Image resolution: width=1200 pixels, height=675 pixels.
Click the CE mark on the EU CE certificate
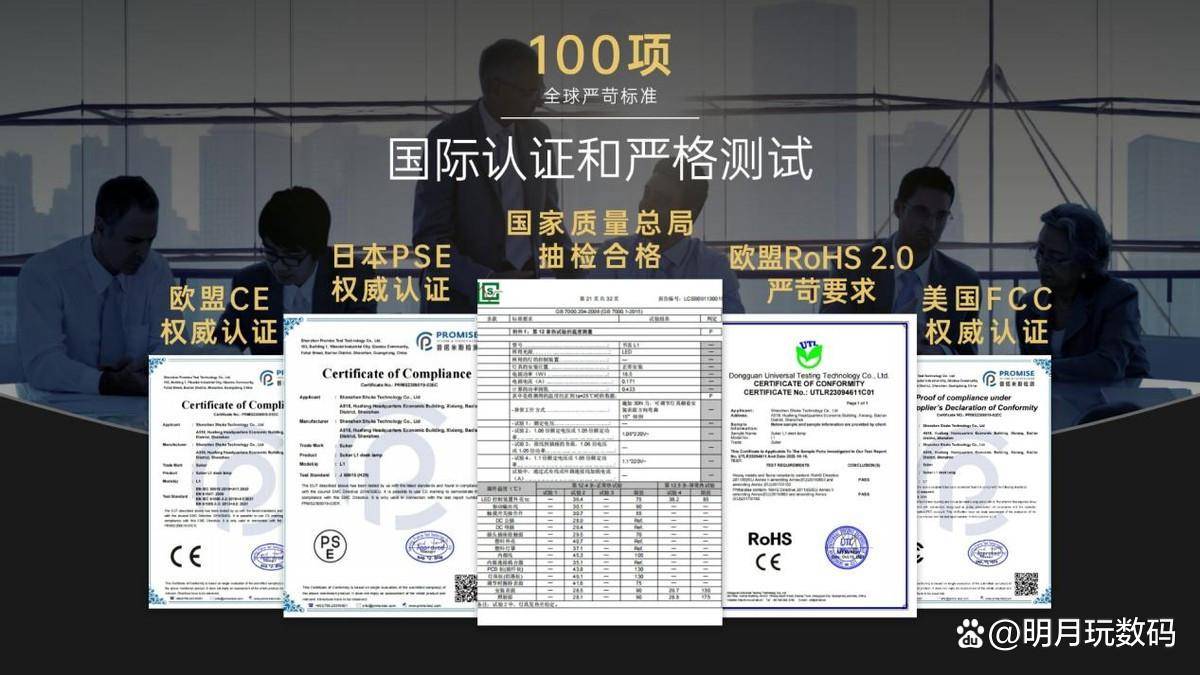click(185, 557)
